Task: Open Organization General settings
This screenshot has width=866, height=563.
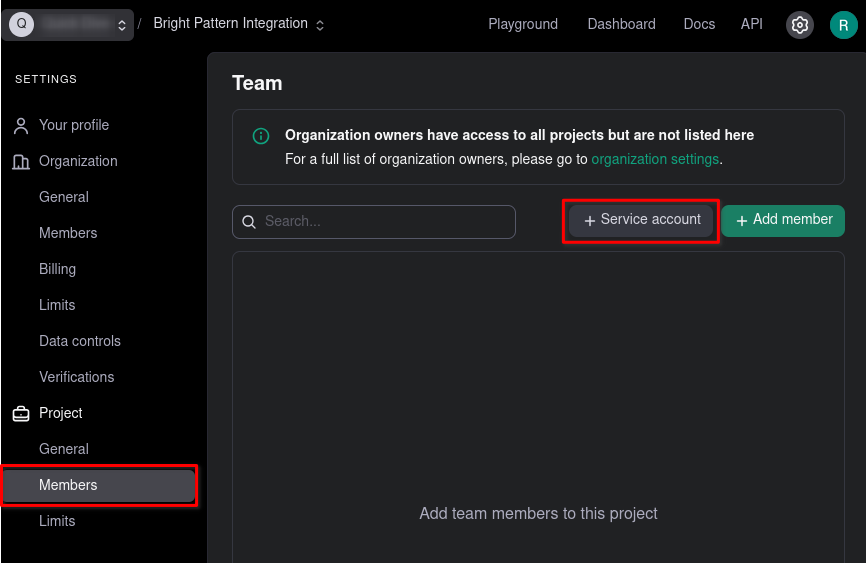Action: point(64,197)
